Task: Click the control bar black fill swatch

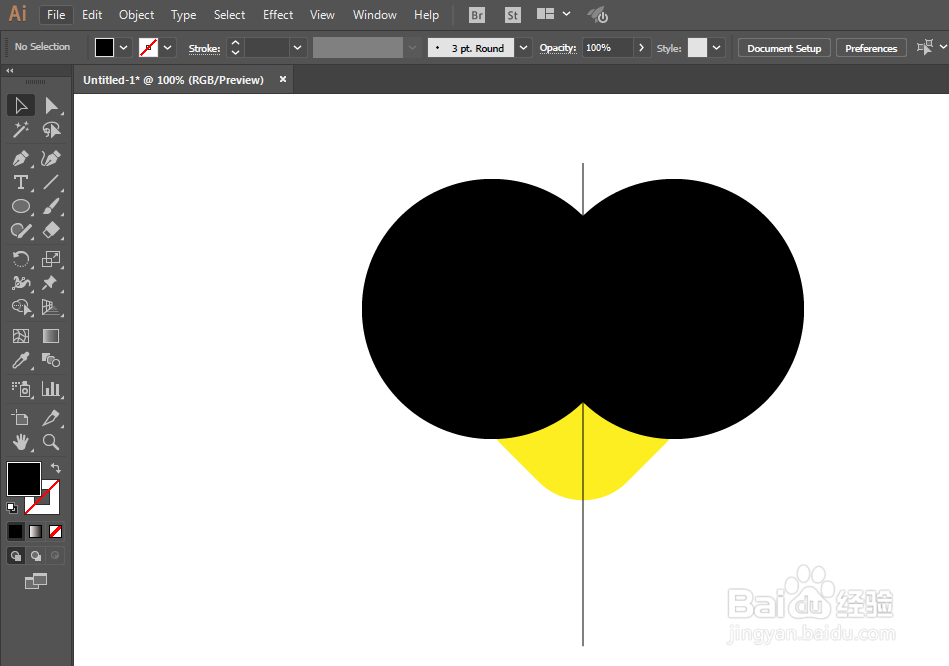Action: tap(104, 47)
